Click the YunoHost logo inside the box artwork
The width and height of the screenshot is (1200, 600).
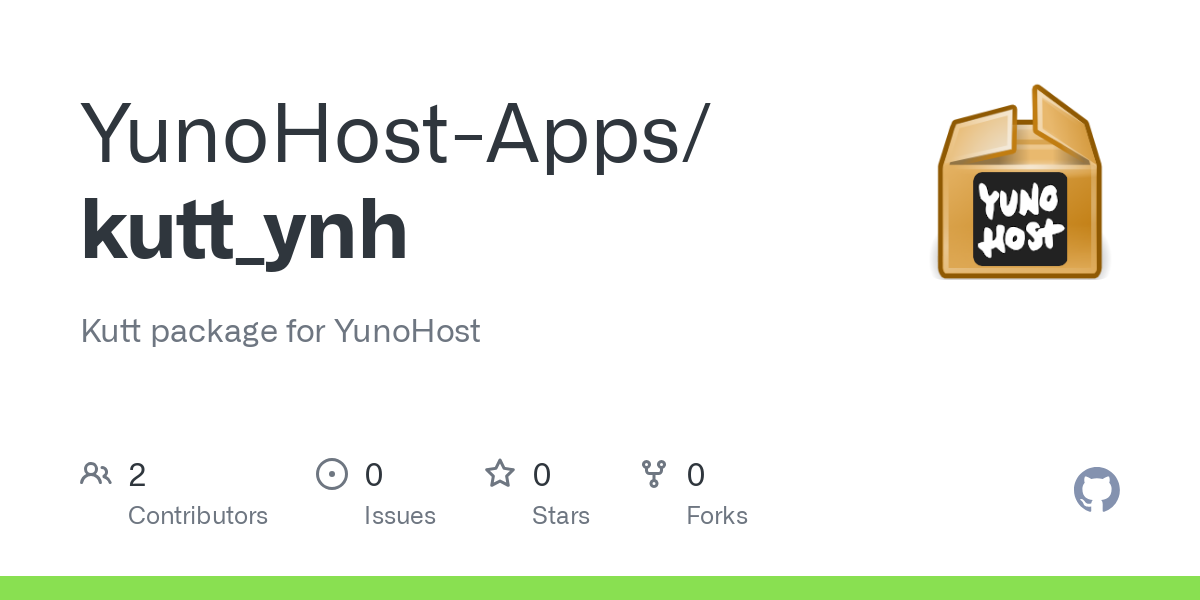(1018, 218)
